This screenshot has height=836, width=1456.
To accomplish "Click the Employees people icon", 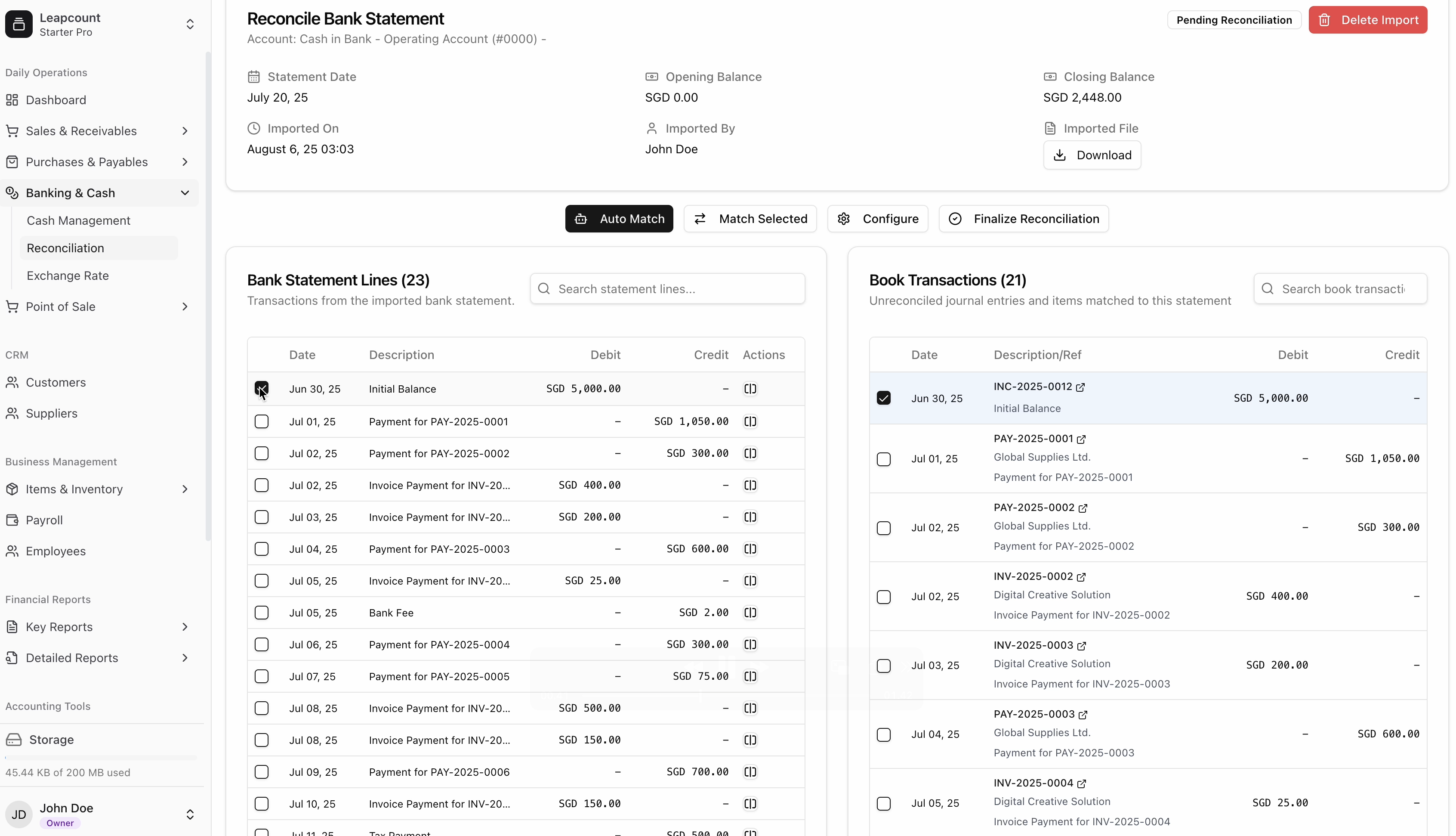I will tap(12, 551).
